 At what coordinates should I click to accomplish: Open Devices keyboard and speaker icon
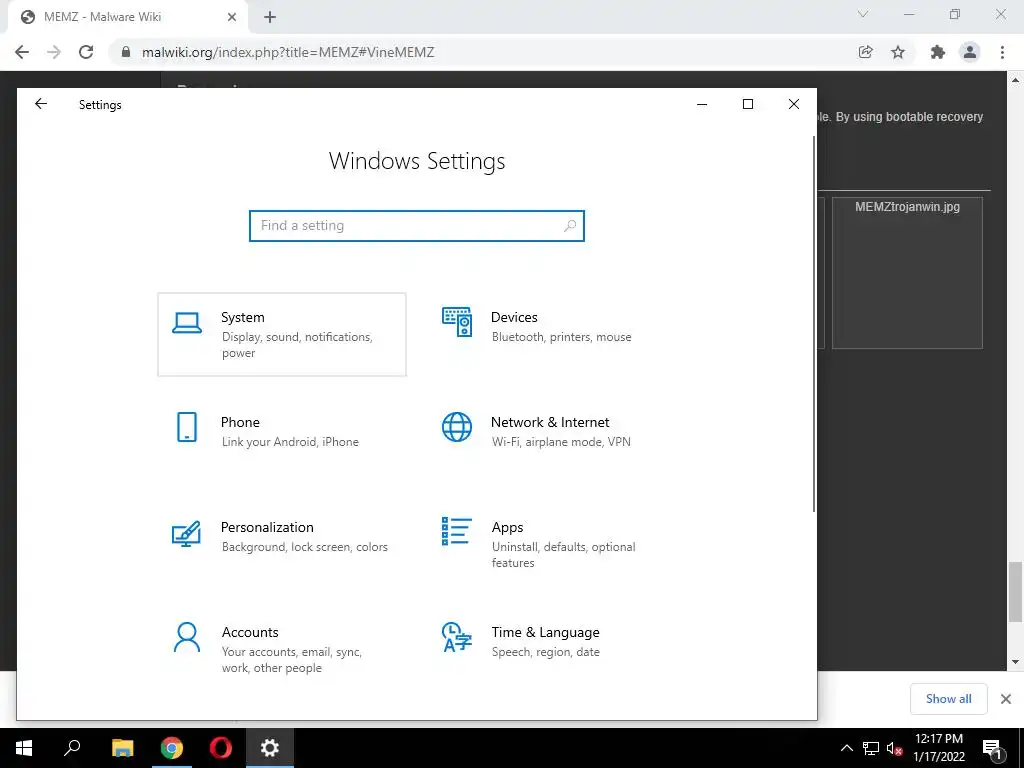[x=456, y=322]
